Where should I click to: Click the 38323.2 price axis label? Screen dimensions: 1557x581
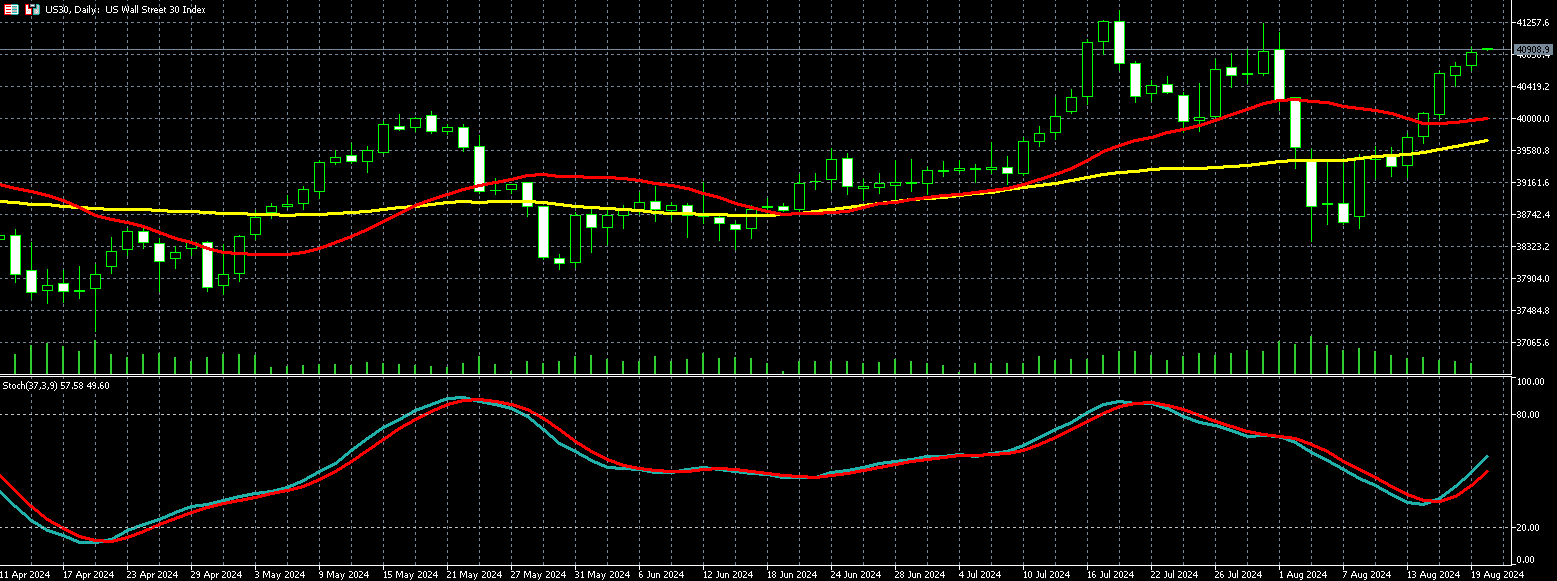pos(1534,247)
